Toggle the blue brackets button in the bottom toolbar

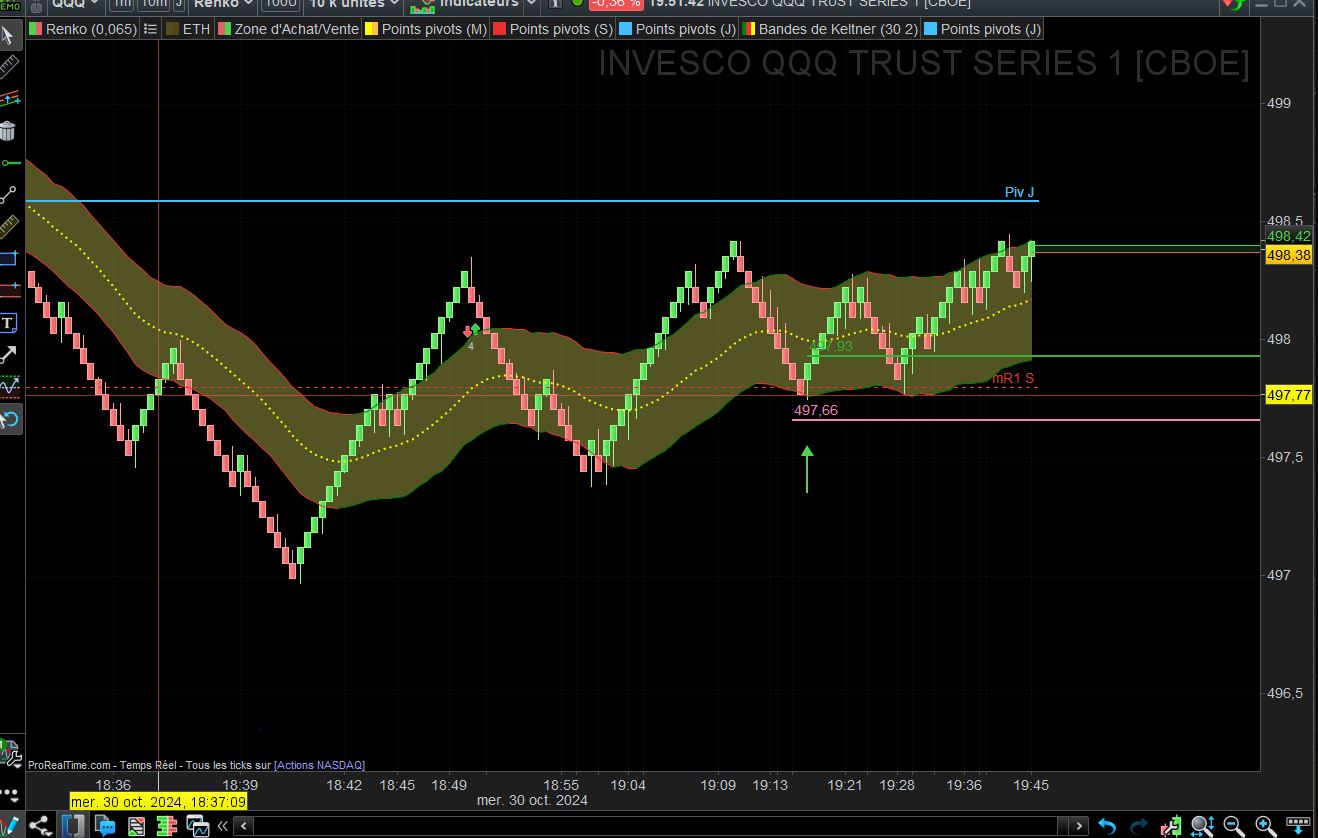pyautogui.click(x=72, y=826)
